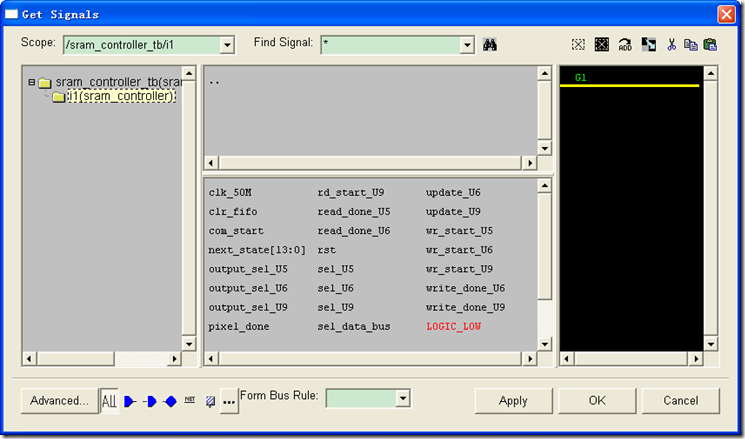745x439 pixels.
Task: Click the signal list vertical scrollbar down arrow
Action: coord(544,344)
